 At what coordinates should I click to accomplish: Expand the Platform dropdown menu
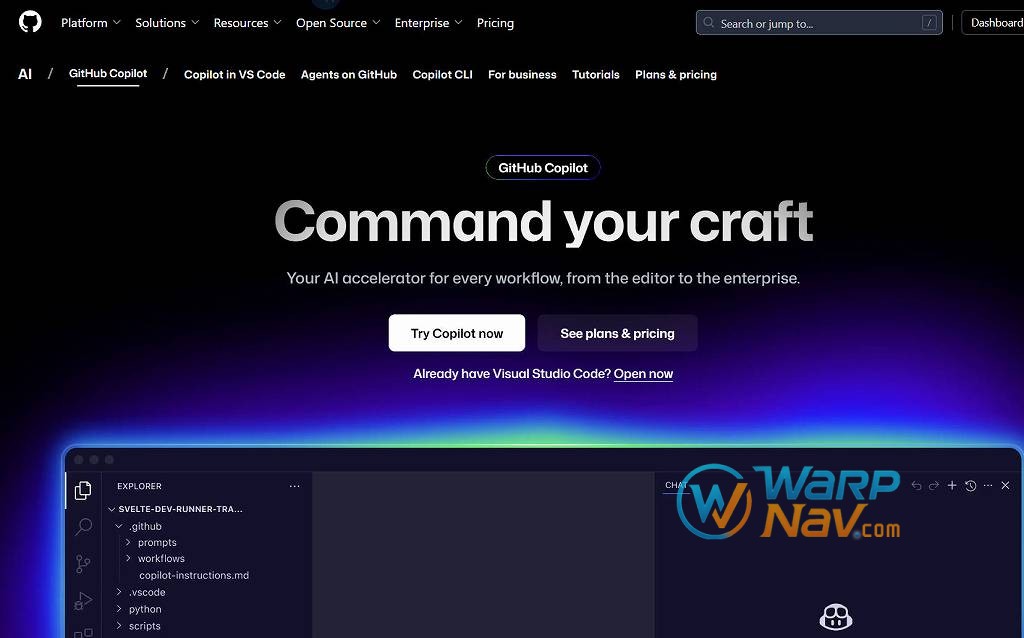click(90, 23)
